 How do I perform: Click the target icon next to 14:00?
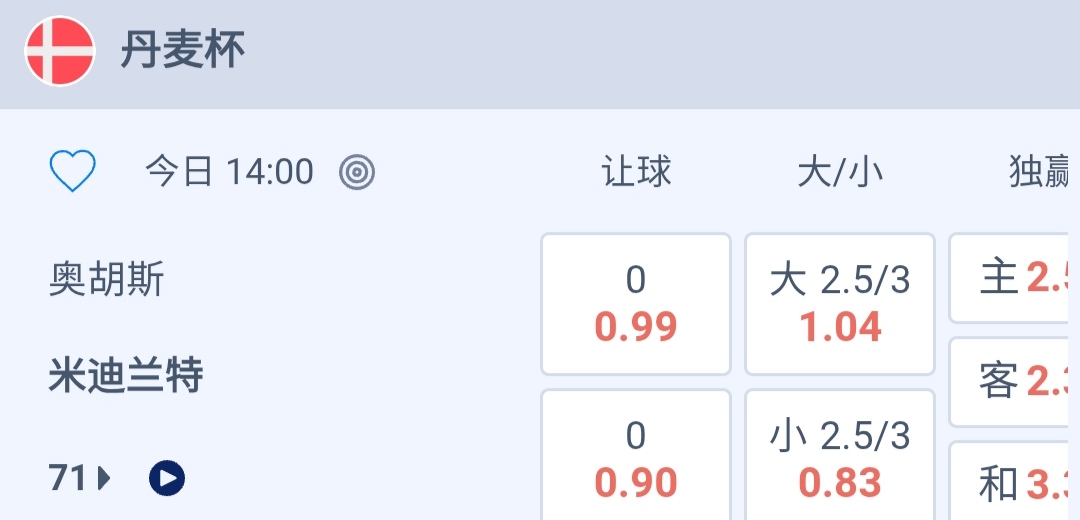click(x=357, y=172)
